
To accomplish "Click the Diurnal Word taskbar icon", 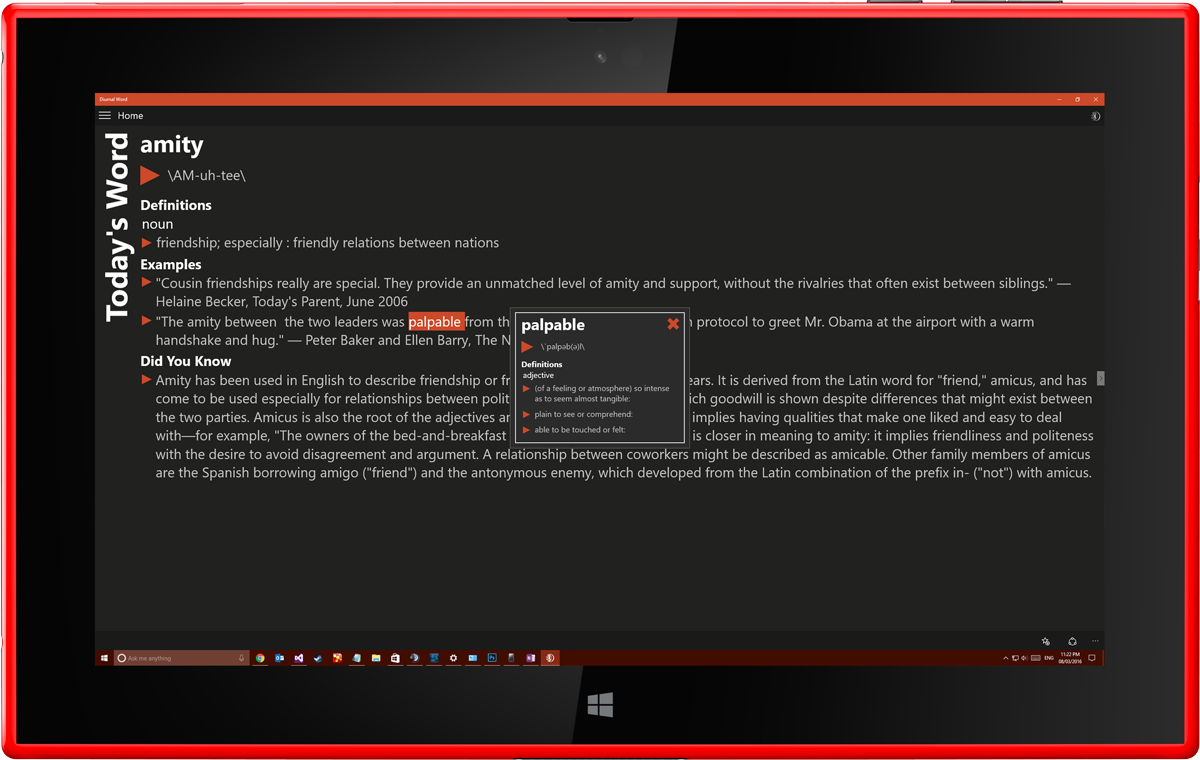I will (550, 658).
